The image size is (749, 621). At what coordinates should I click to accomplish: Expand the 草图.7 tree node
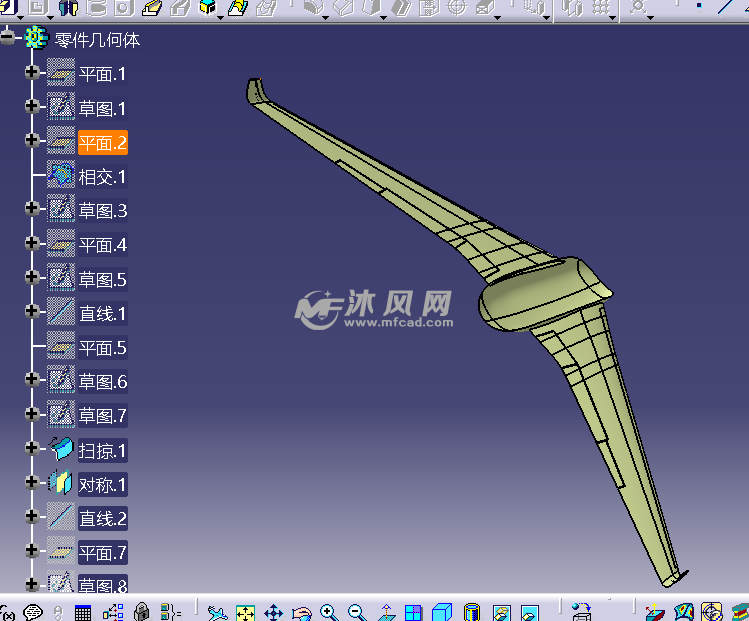(x=32, y=414)
